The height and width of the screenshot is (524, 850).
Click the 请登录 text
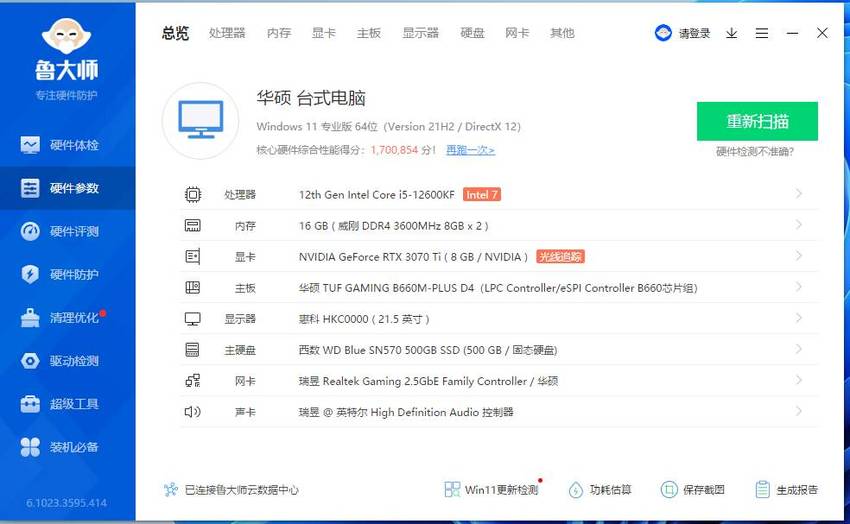coord(694,34)
